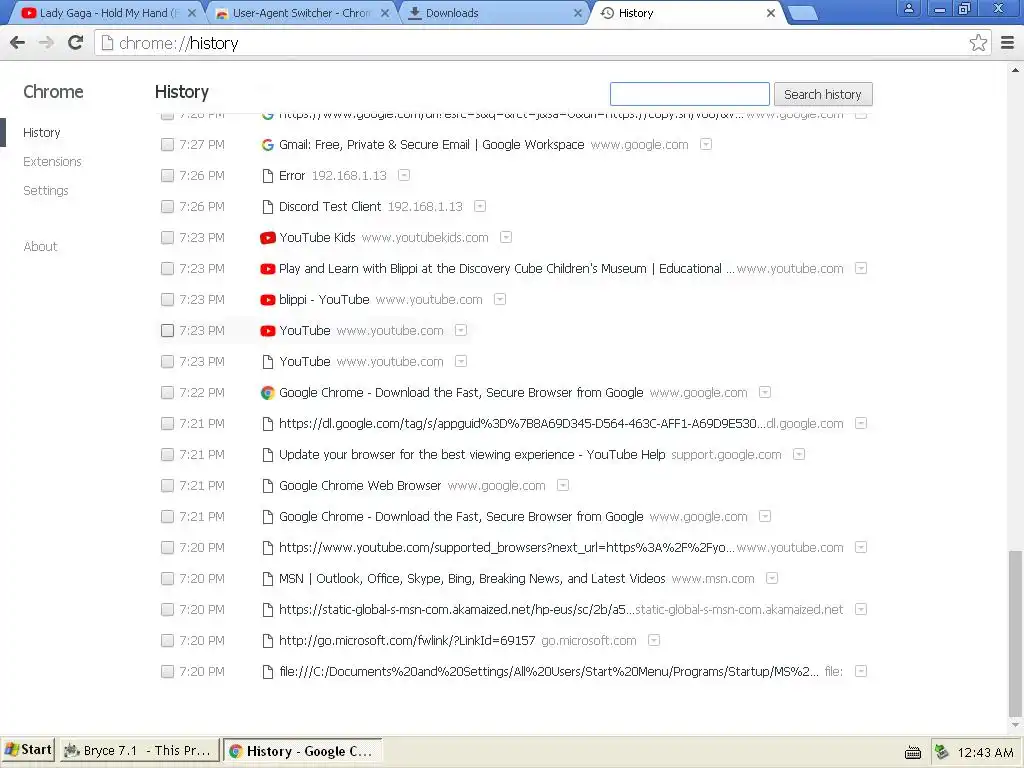Switch to Bryce 7.1 taskbar window
Screen dimensions: 1024x768
click(x=139, y=751)
